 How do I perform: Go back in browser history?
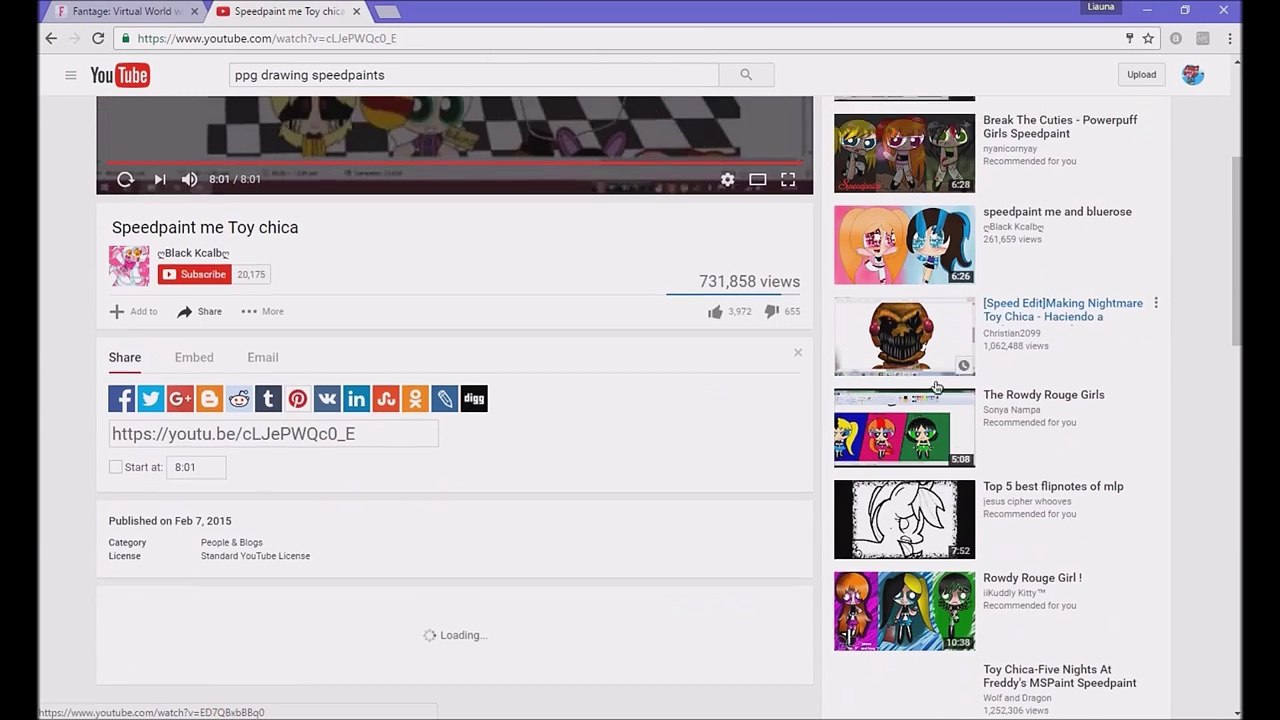coord(51,39)
